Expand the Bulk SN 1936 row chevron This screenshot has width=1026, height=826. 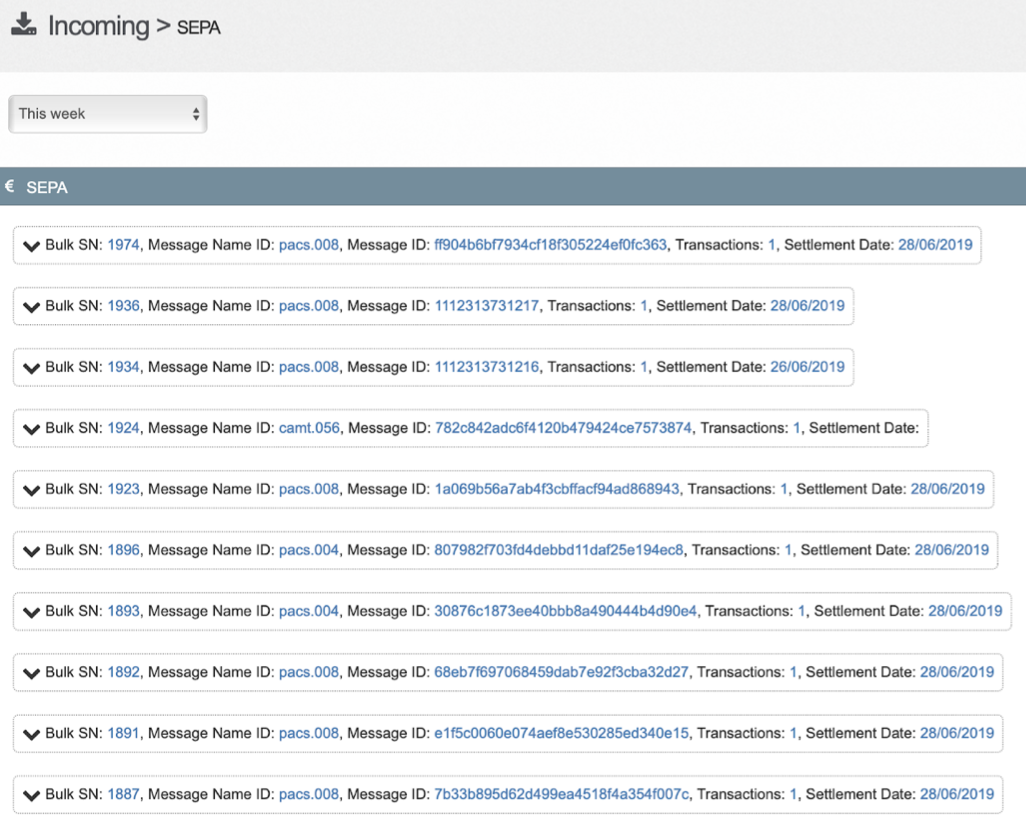point(31,307)
